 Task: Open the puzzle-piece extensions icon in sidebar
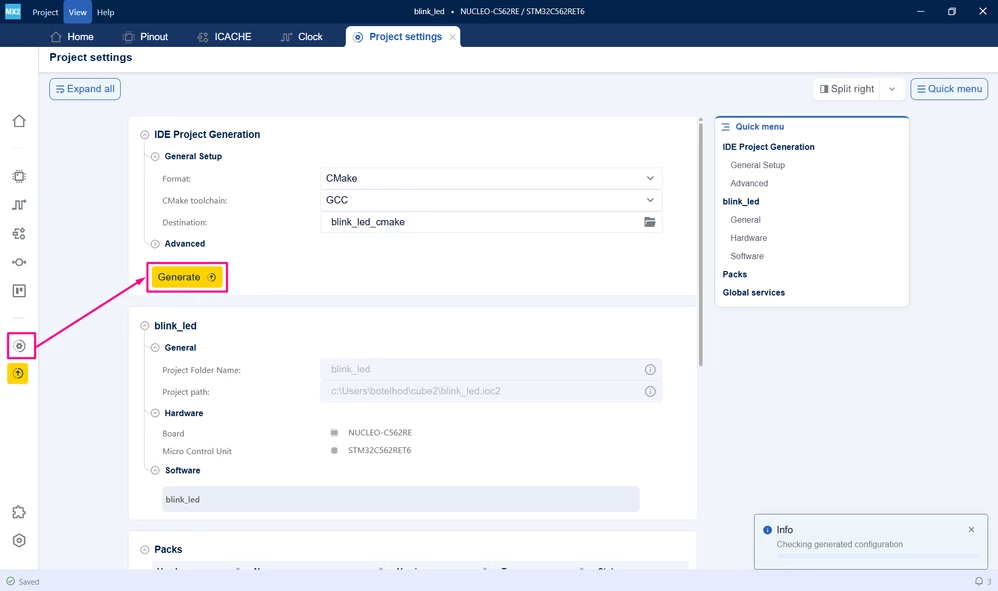coord(19,512)
